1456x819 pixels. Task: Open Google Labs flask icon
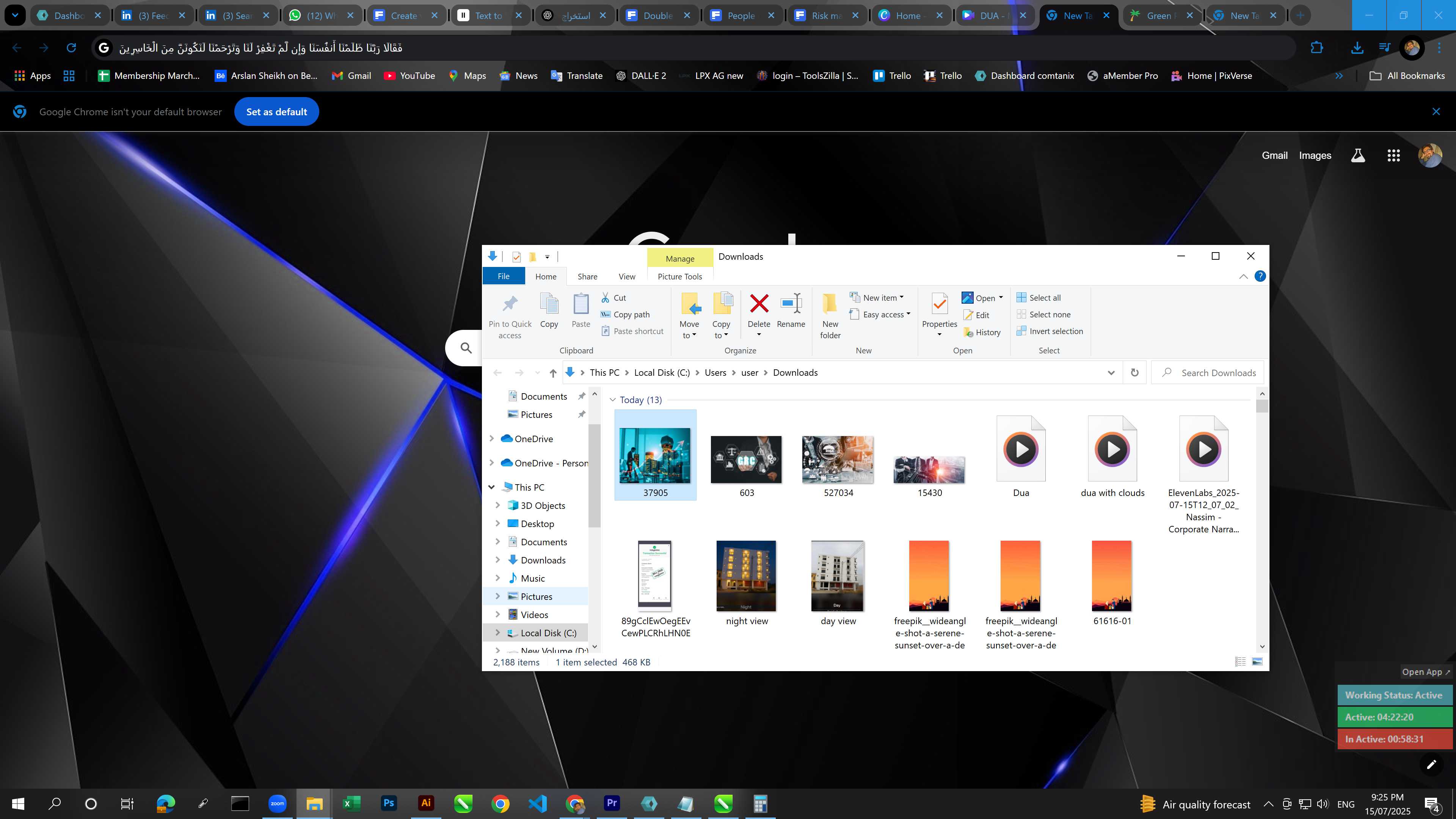pos(1358,155)
